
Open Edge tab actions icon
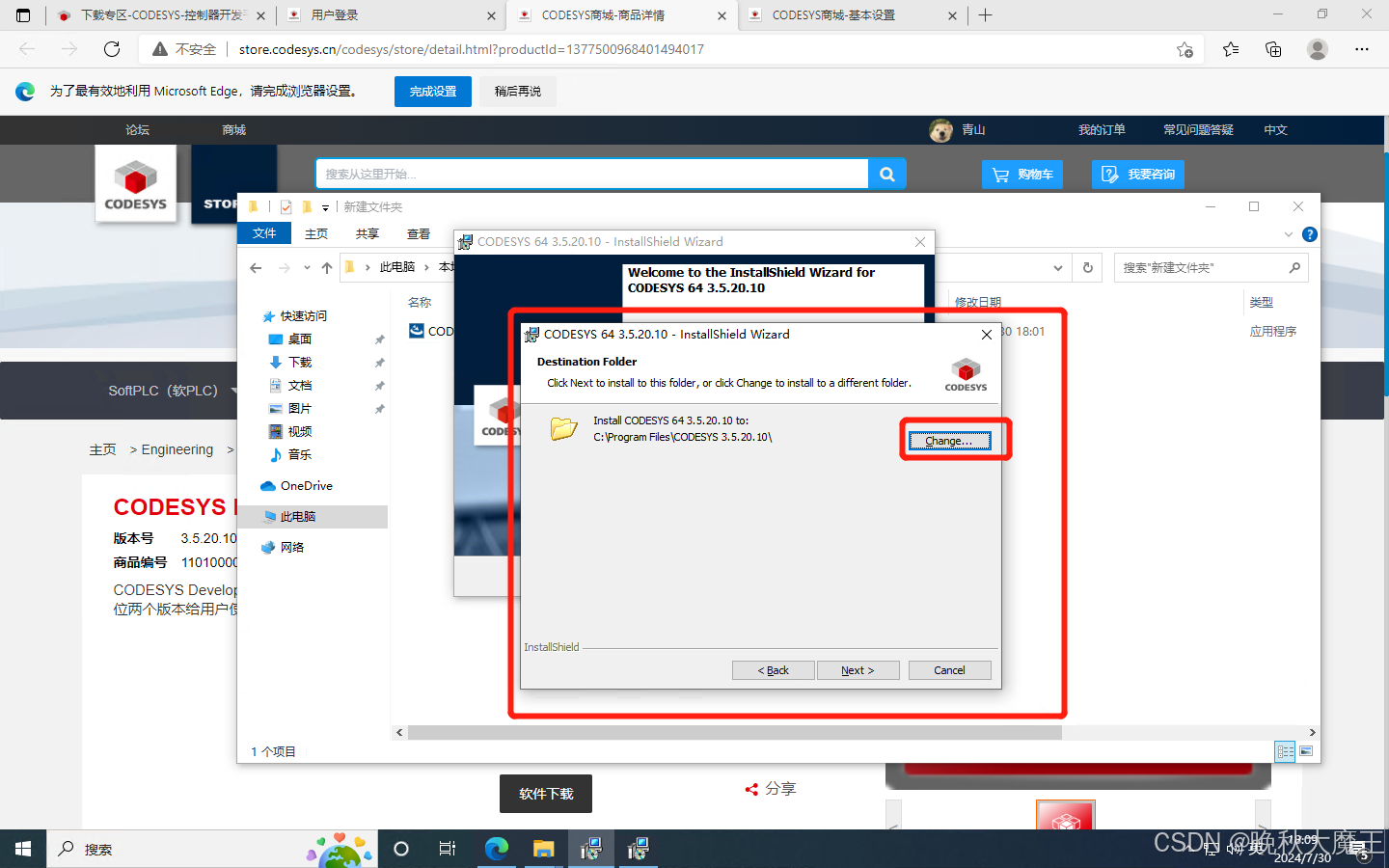(x=23, y=15)
